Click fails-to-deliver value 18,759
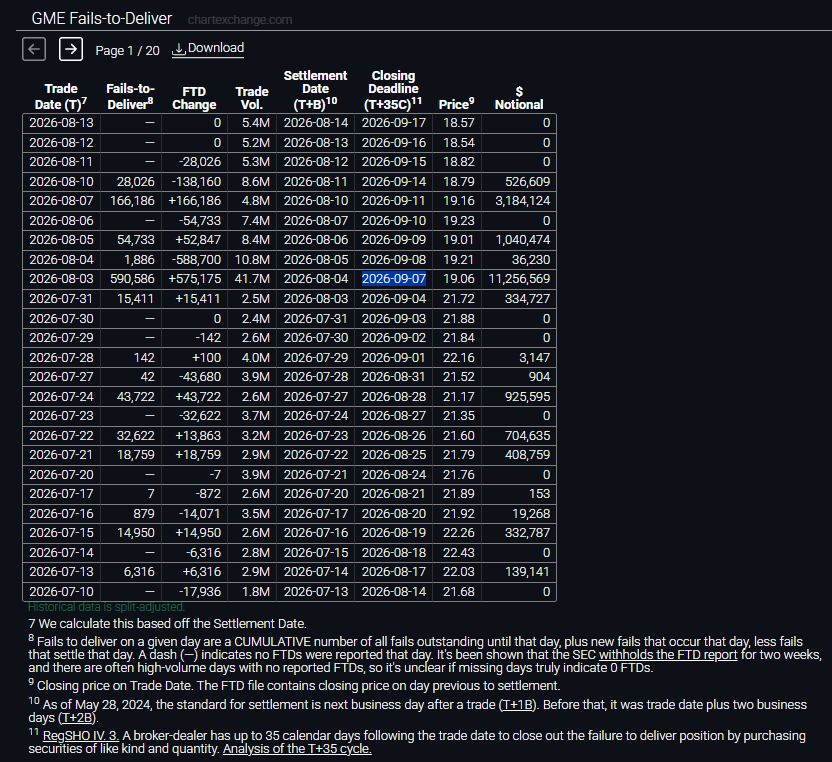Screen dimensions: 832x762 coord(135,455)
